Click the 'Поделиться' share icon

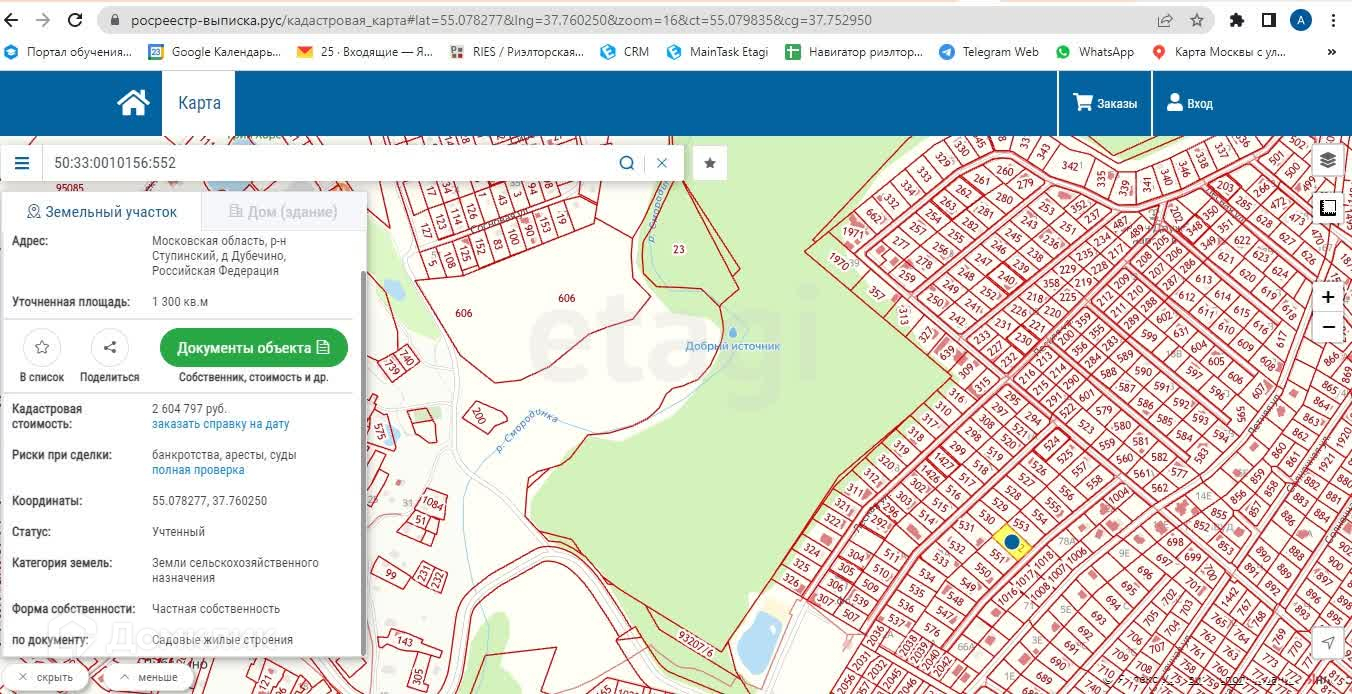click(110, 348)
